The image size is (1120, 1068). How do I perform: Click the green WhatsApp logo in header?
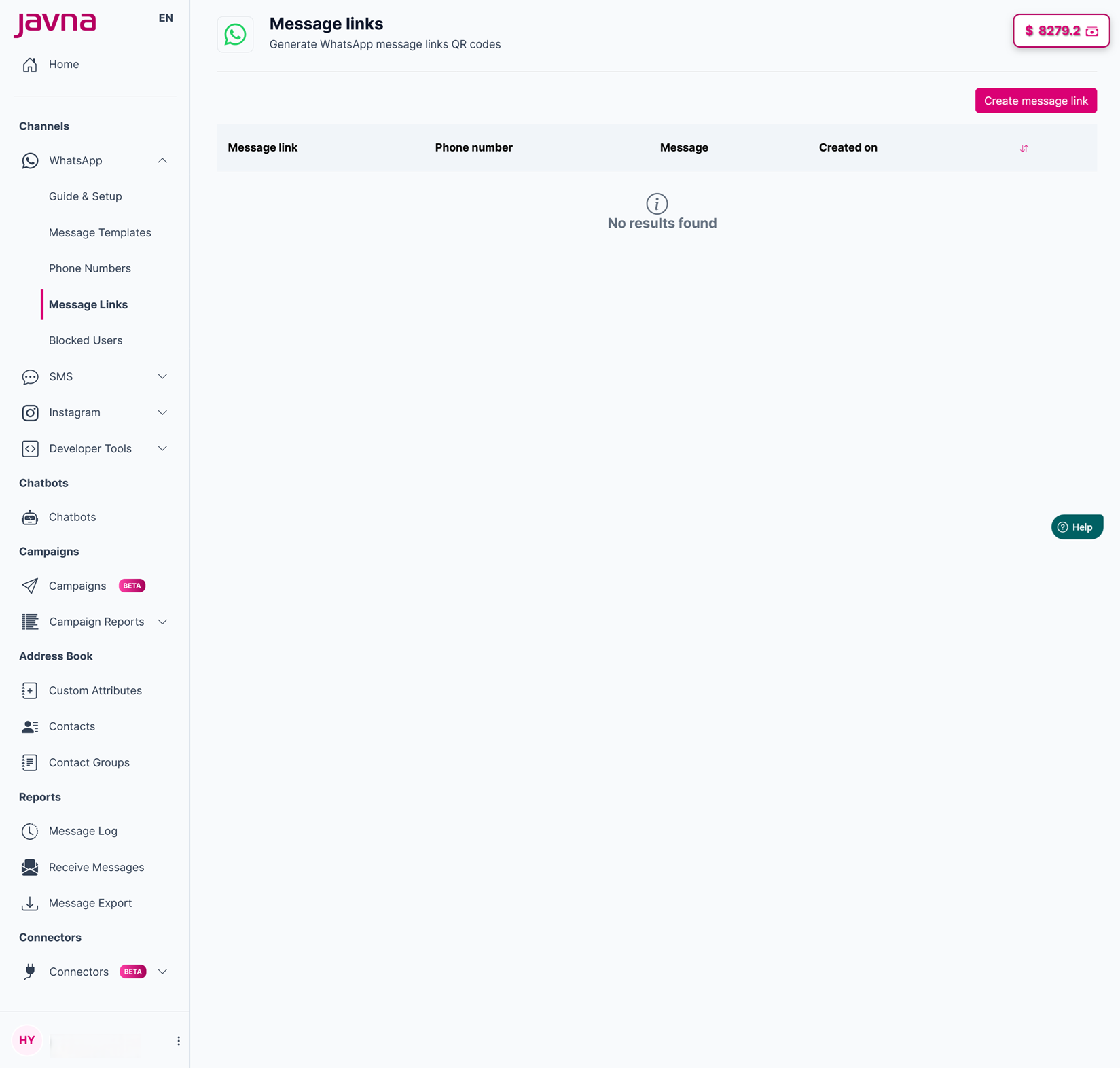tap(236, 35)
